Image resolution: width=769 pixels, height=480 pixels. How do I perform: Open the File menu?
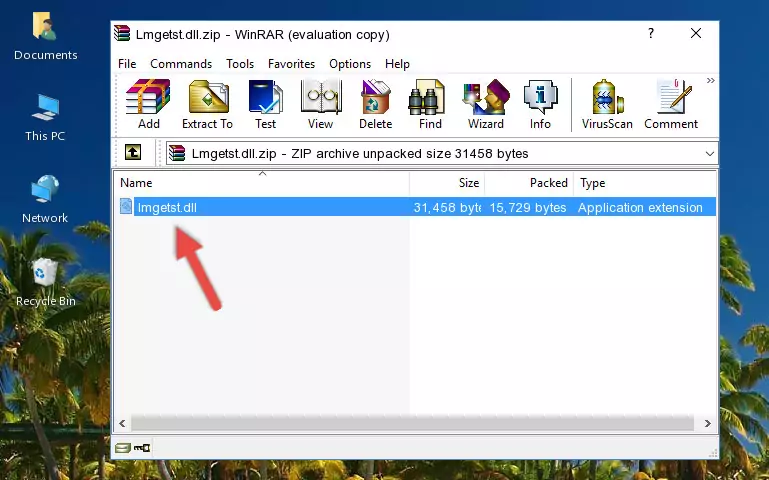click(127, 64)
